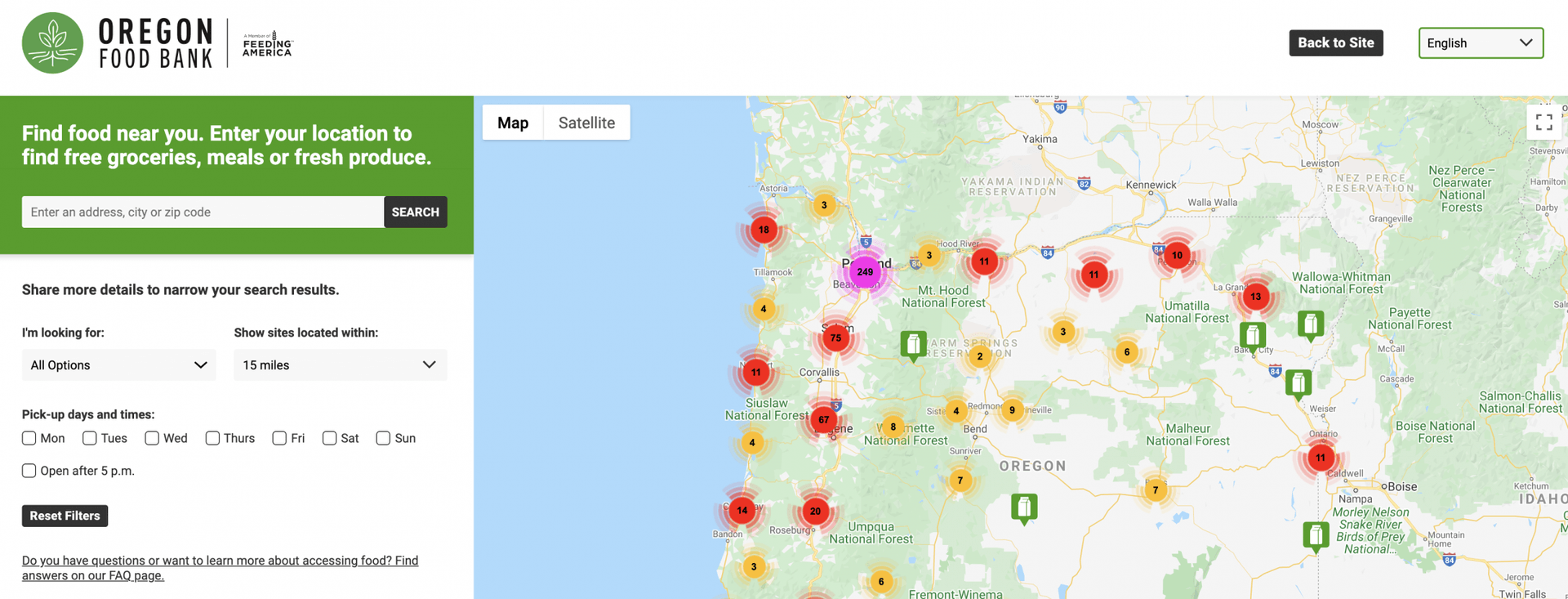The width and height of the screenshot is (1568, 599).
Task: Check the Sun pick-up day box
Action: coord(383,438)
